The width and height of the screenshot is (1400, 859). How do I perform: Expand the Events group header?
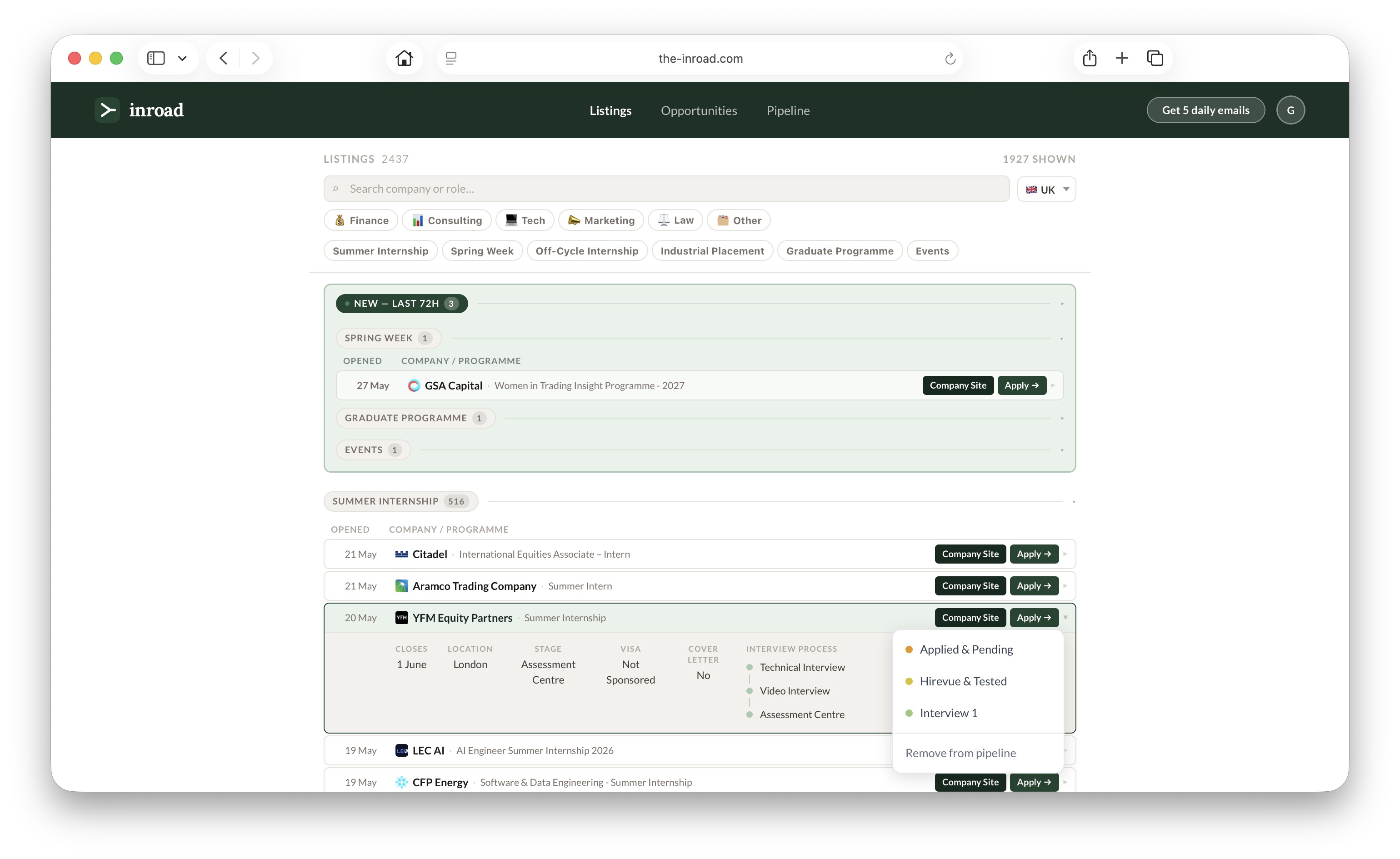point(373,450)
